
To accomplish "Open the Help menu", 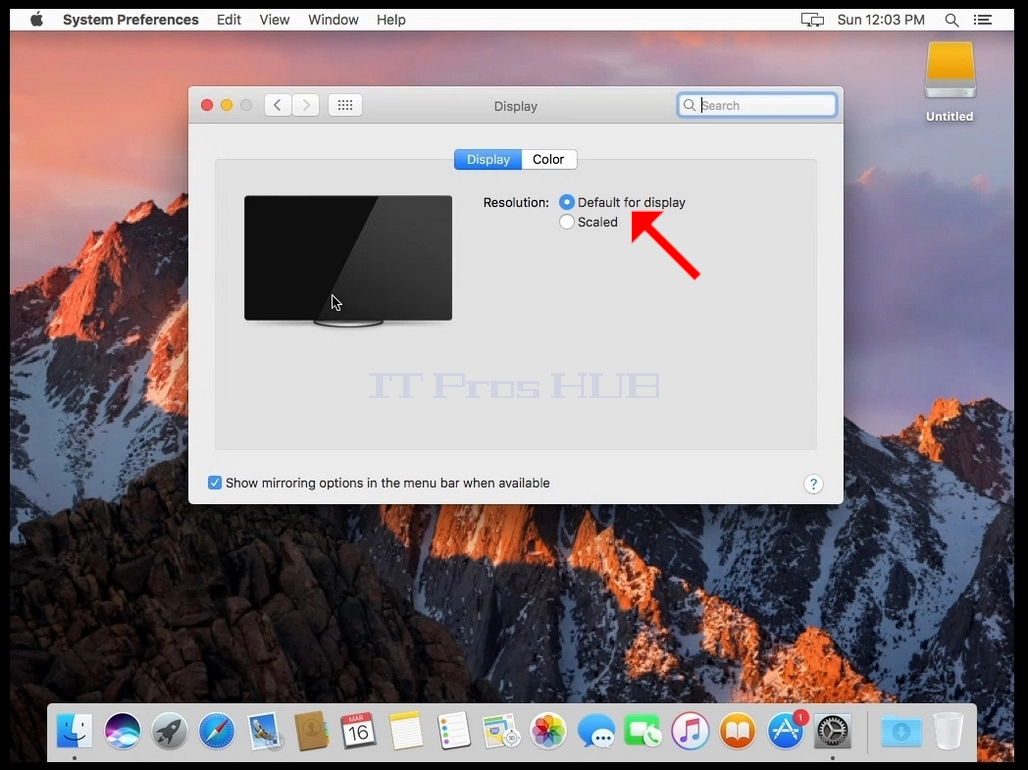I will click(391, 20).
